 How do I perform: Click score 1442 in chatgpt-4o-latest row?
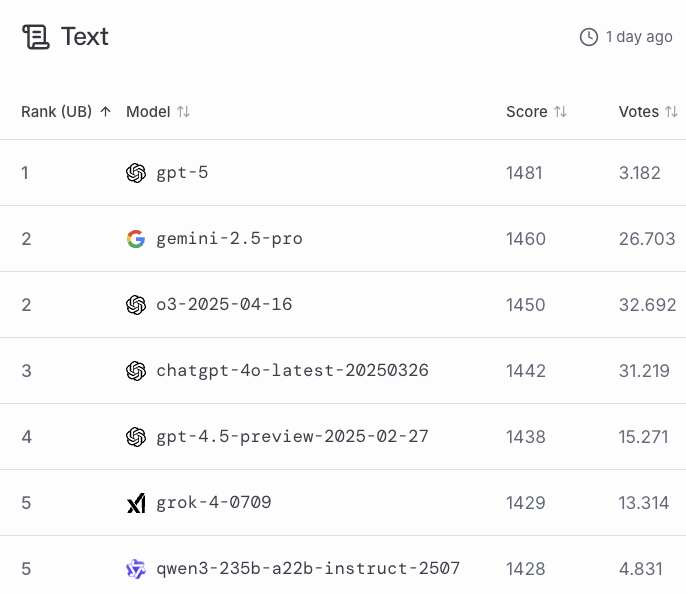tap(526, 371)
